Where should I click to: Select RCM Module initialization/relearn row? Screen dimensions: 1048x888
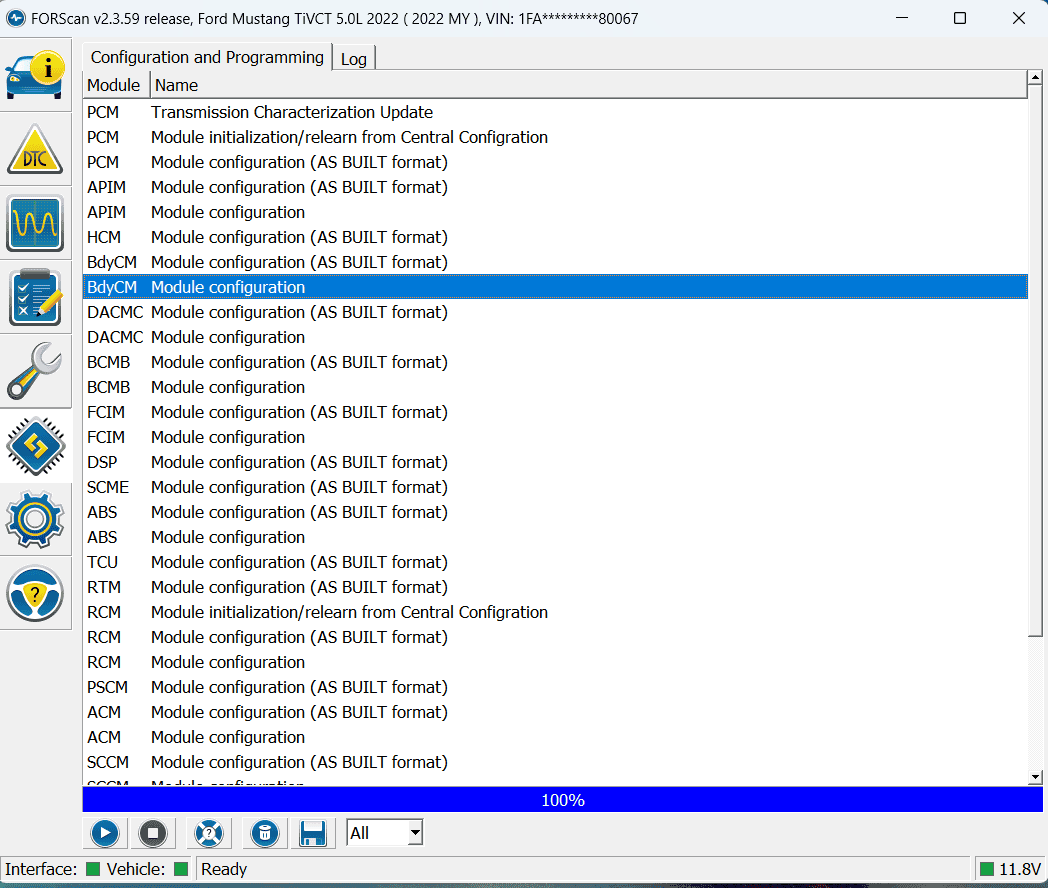click(x=555, y=612)
